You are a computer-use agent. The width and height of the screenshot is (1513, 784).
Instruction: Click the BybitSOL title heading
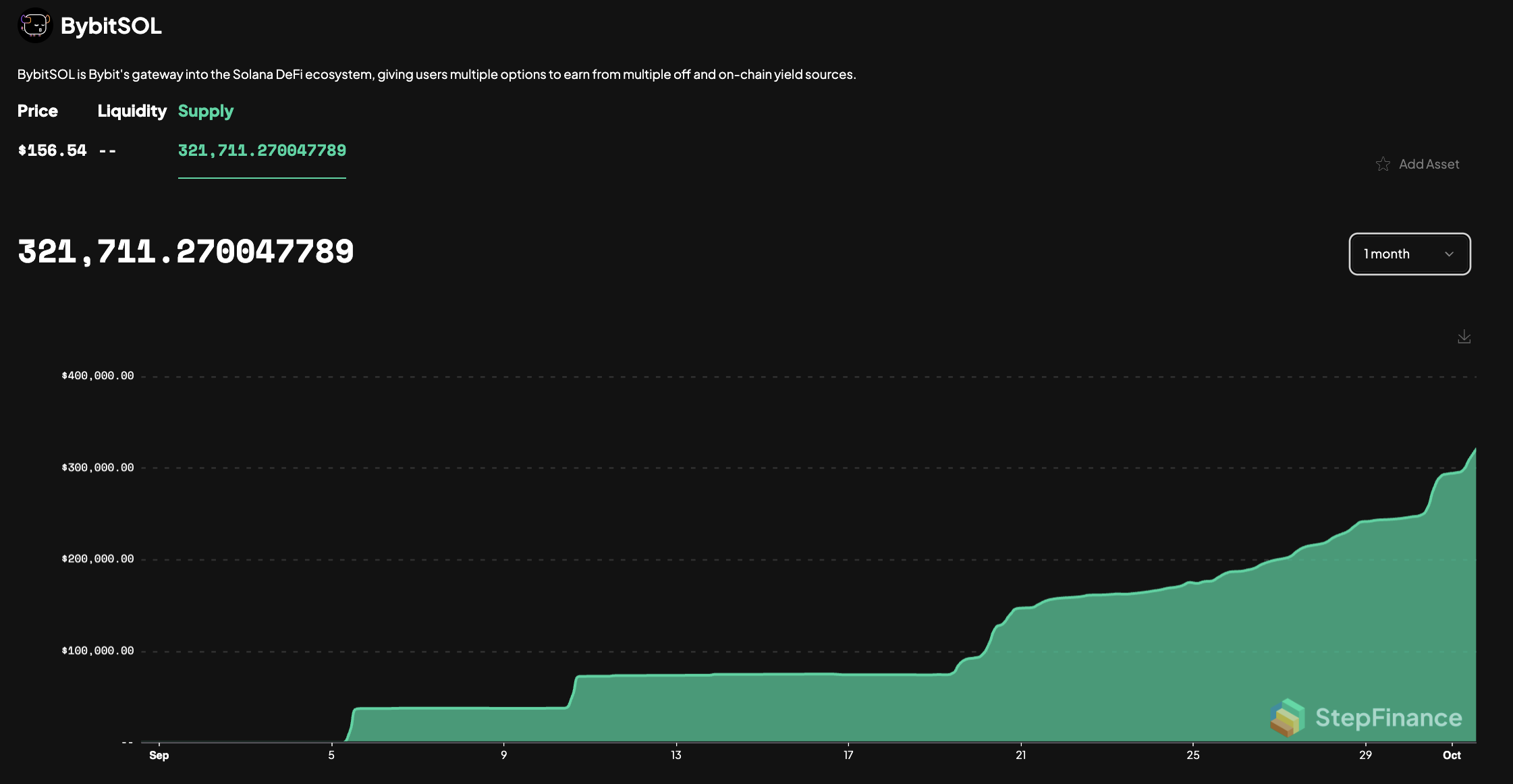click(111, 26)
